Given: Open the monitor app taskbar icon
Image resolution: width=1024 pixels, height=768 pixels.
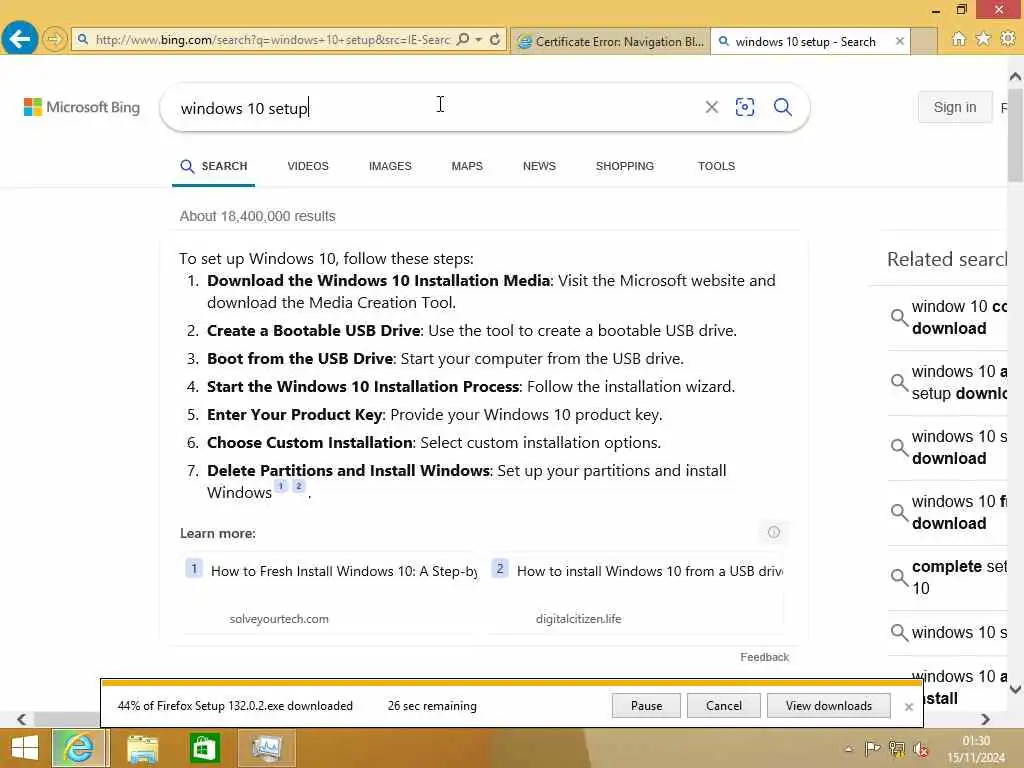Looking at the screenshot, I should click(266, 748).
